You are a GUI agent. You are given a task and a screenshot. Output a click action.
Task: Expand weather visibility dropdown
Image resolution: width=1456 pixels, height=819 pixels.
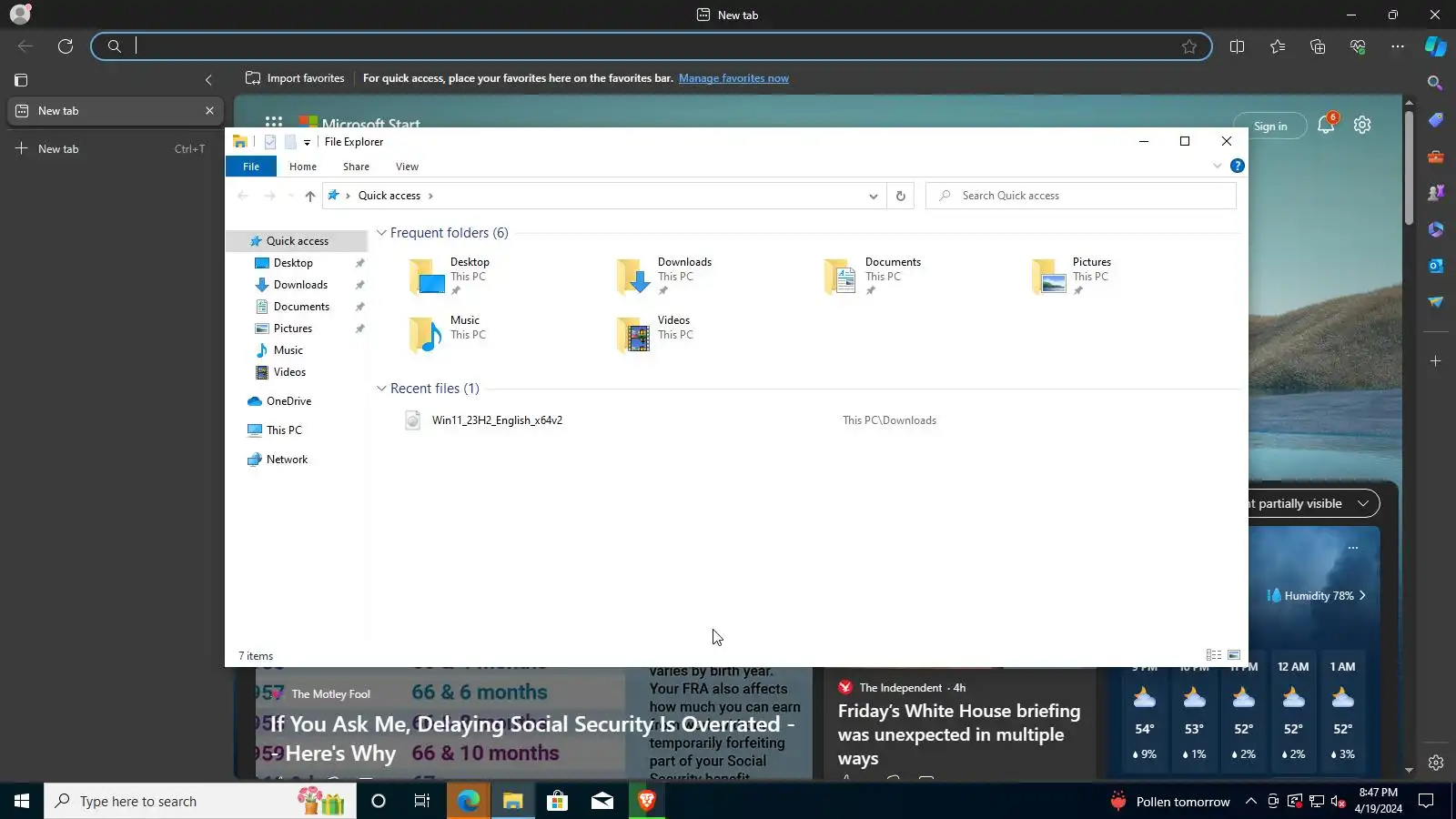tap(1362, 503)
